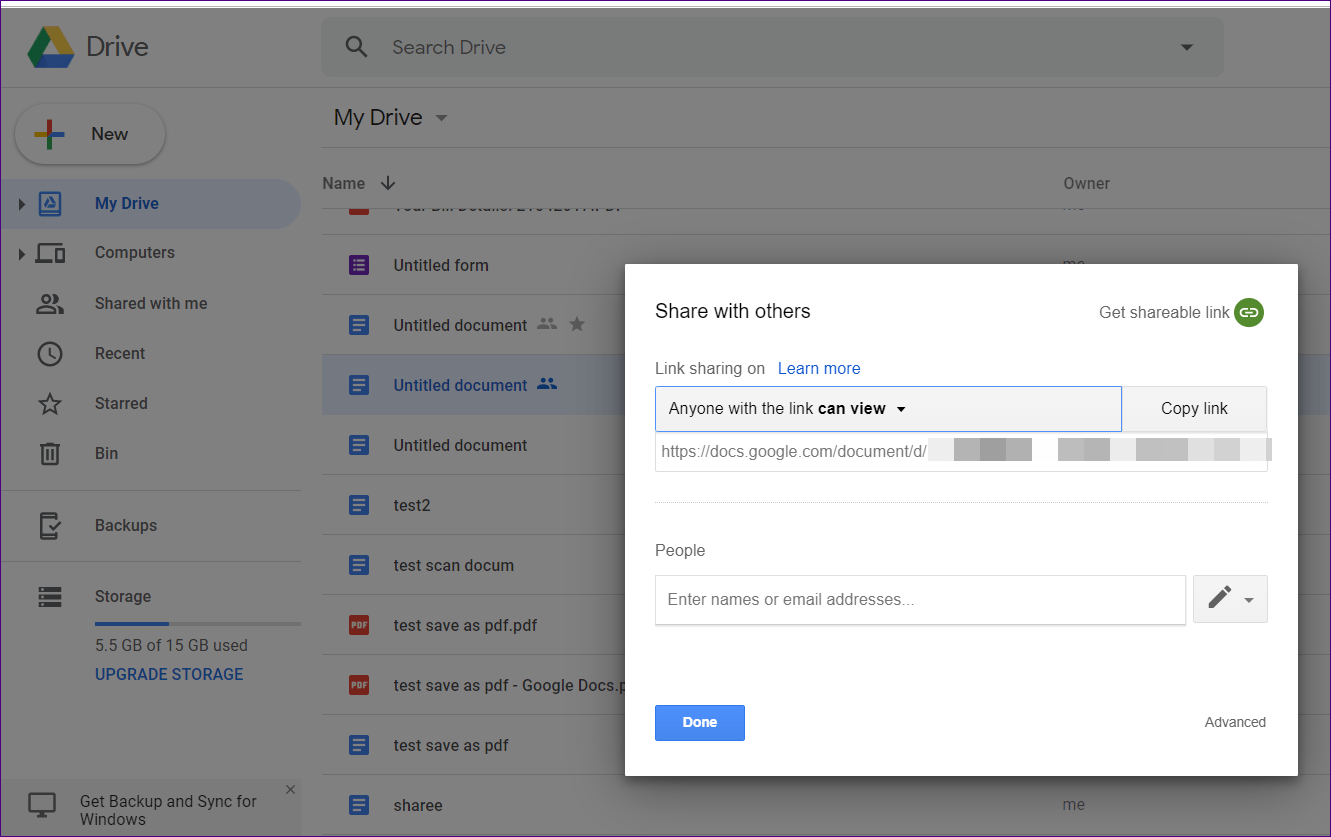This screenshot has width=1331, height=837.
Task: Click the Backup and Sync monitor icon
Action: [42, 806]
